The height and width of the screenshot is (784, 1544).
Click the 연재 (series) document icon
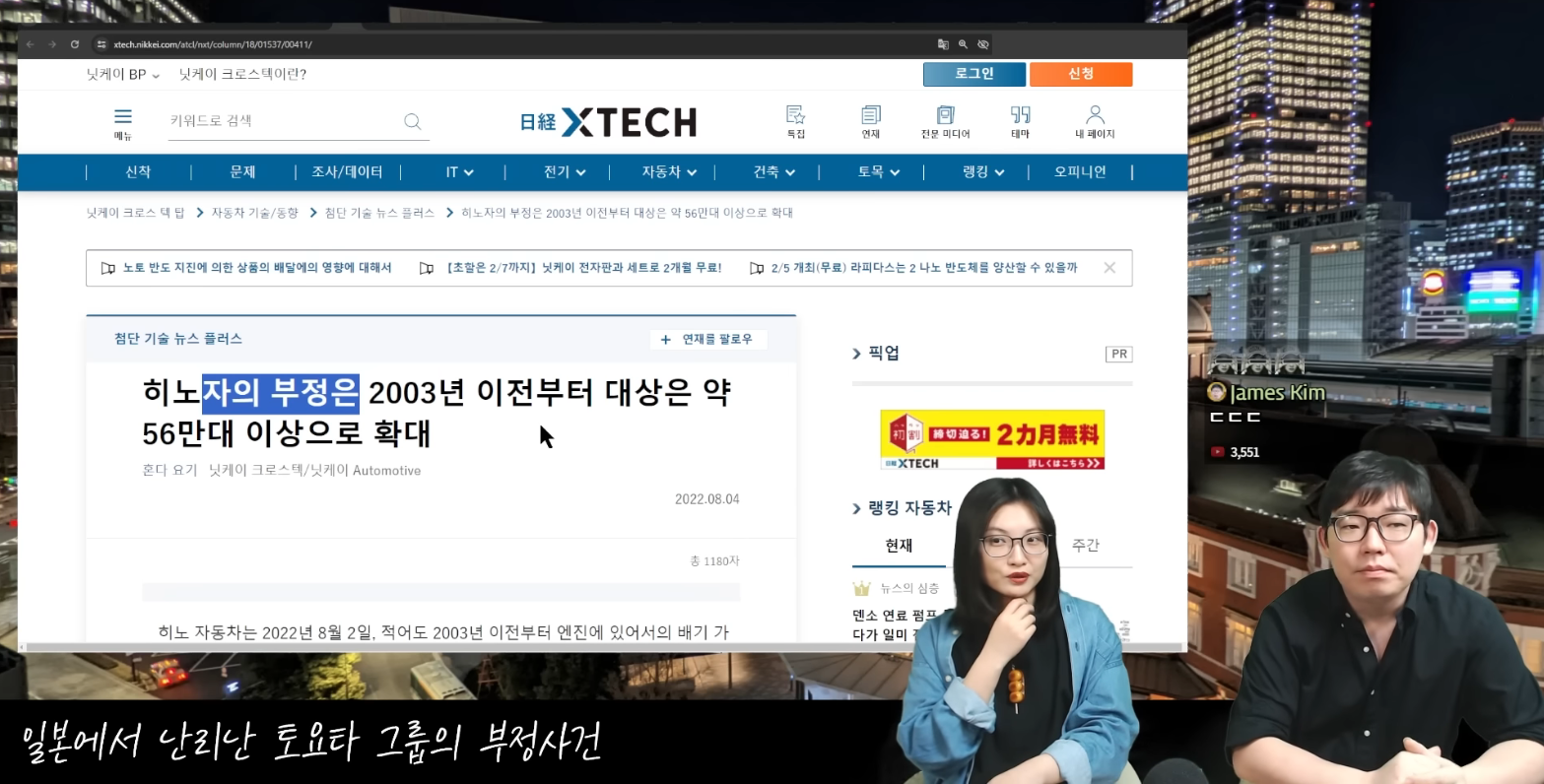point(869,115)
